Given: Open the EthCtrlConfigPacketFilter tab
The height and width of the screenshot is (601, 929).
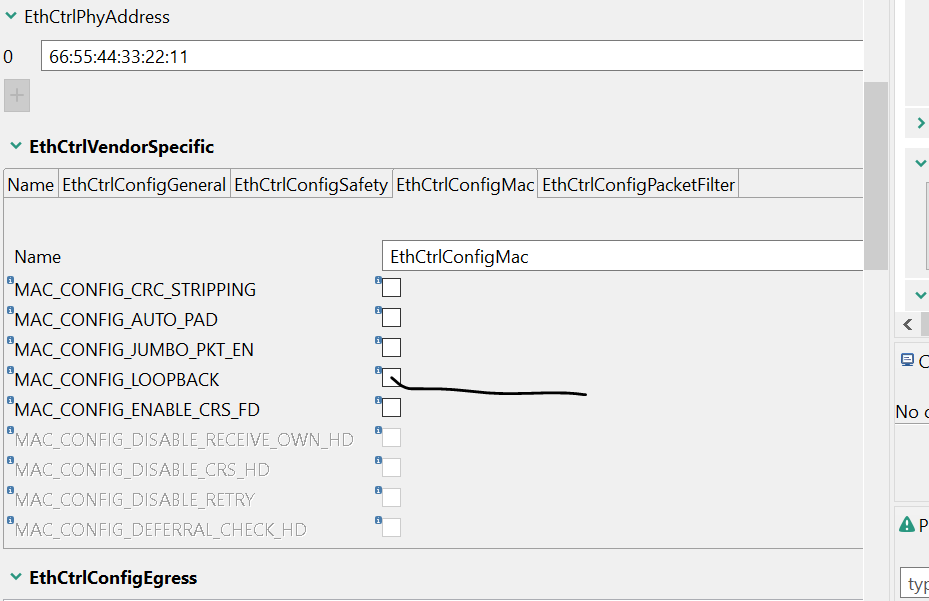Looking at the screenshot, I should 637,184.
